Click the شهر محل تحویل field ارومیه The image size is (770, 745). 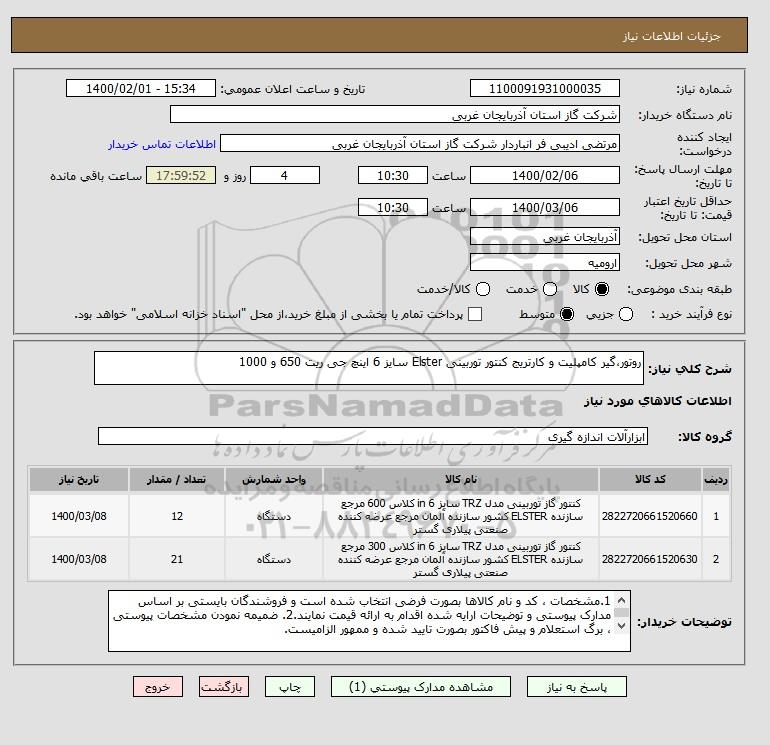point(545,262)
